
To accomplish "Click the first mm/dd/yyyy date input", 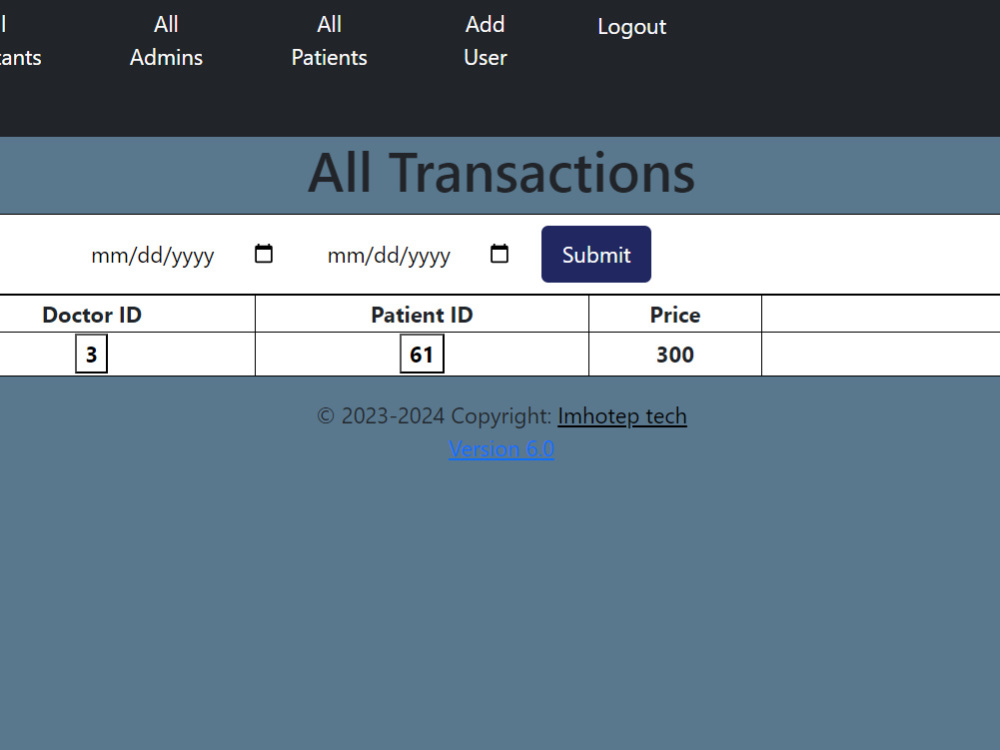I will [x=182, y=254].
